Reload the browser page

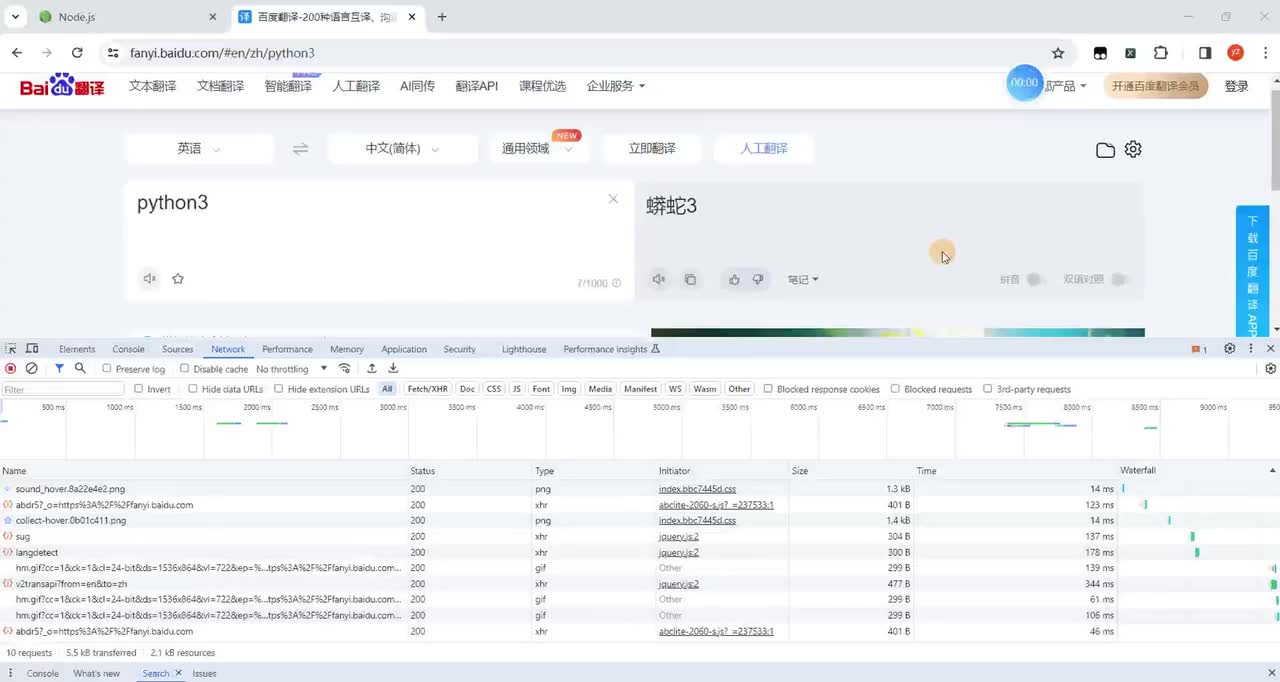coord(77,53)
